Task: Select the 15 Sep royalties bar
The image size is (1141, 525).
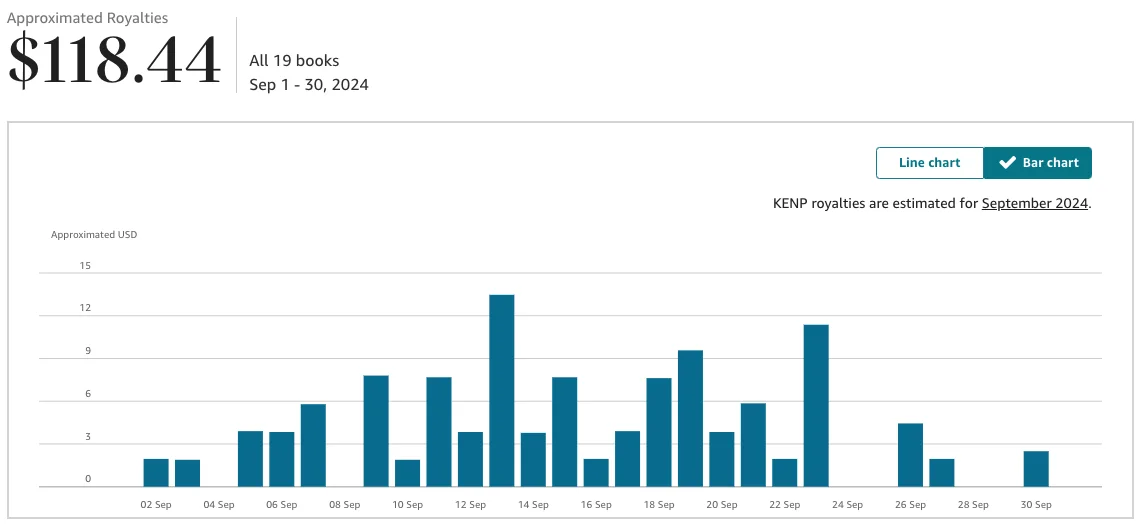Action: [x=565, y=432]
